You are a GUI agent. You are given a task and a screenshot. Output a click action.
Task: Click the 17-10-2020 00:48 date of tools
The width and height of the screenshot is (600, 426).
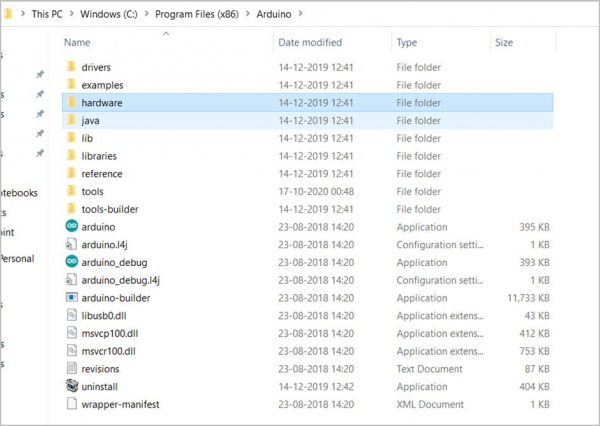[316, 191]
